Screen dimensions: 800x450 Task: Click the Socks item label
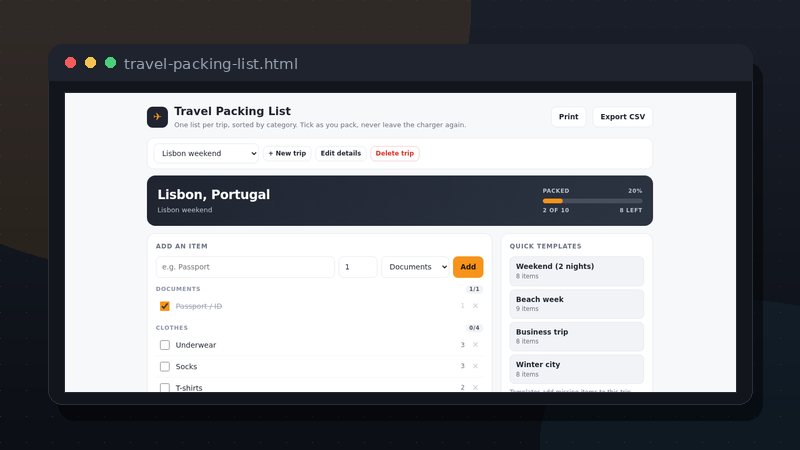186,366
